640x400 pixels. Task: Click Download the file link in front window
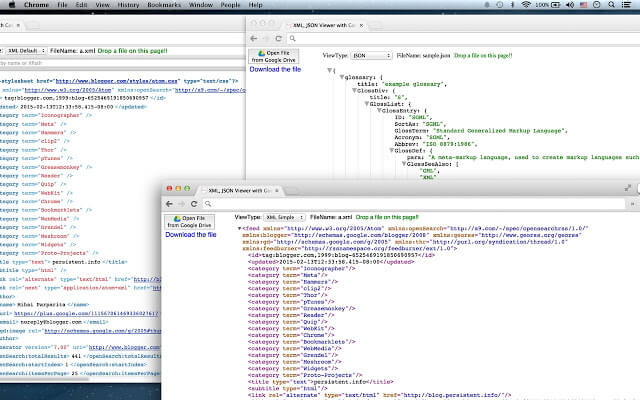point(191,234)
